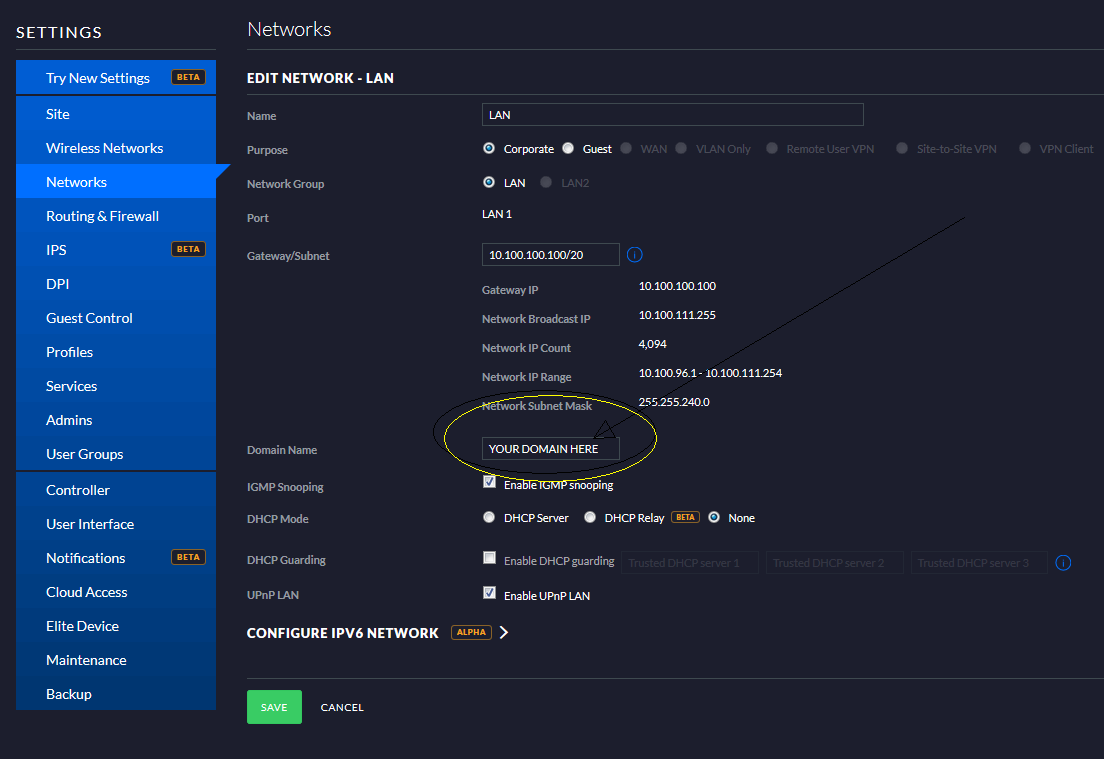The image size is (1104, 759).
Task: Expand the Configure IPv6 Network section
Action: pyautogui.click(x=504, y=633)
